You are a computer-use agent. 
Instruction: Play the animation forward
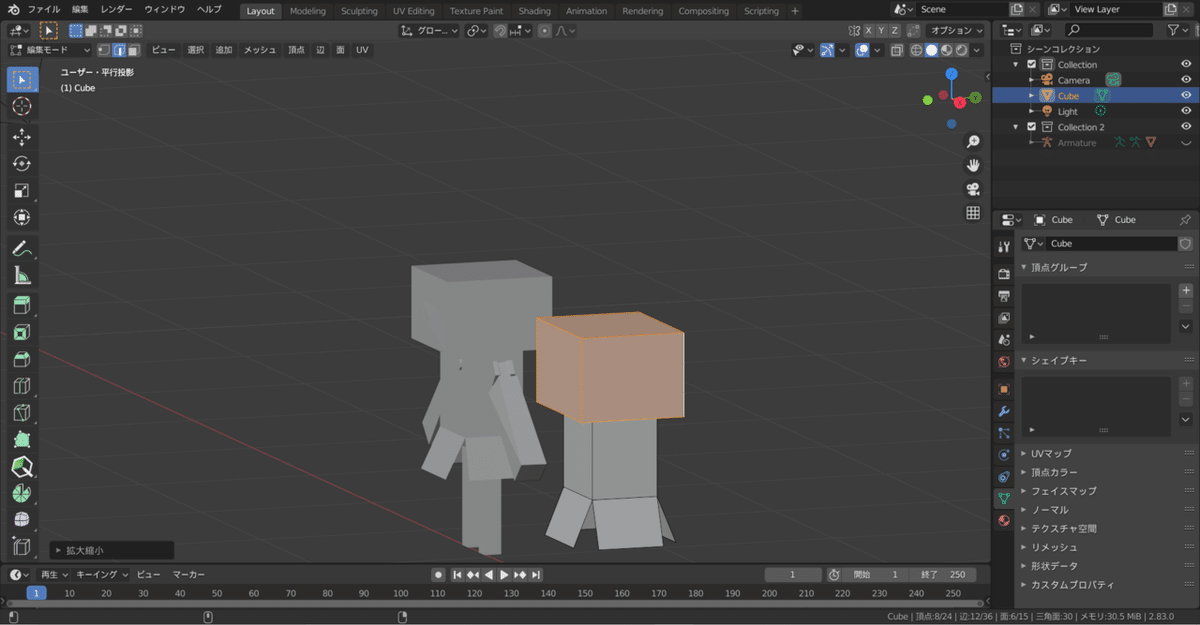coord(504,575)
